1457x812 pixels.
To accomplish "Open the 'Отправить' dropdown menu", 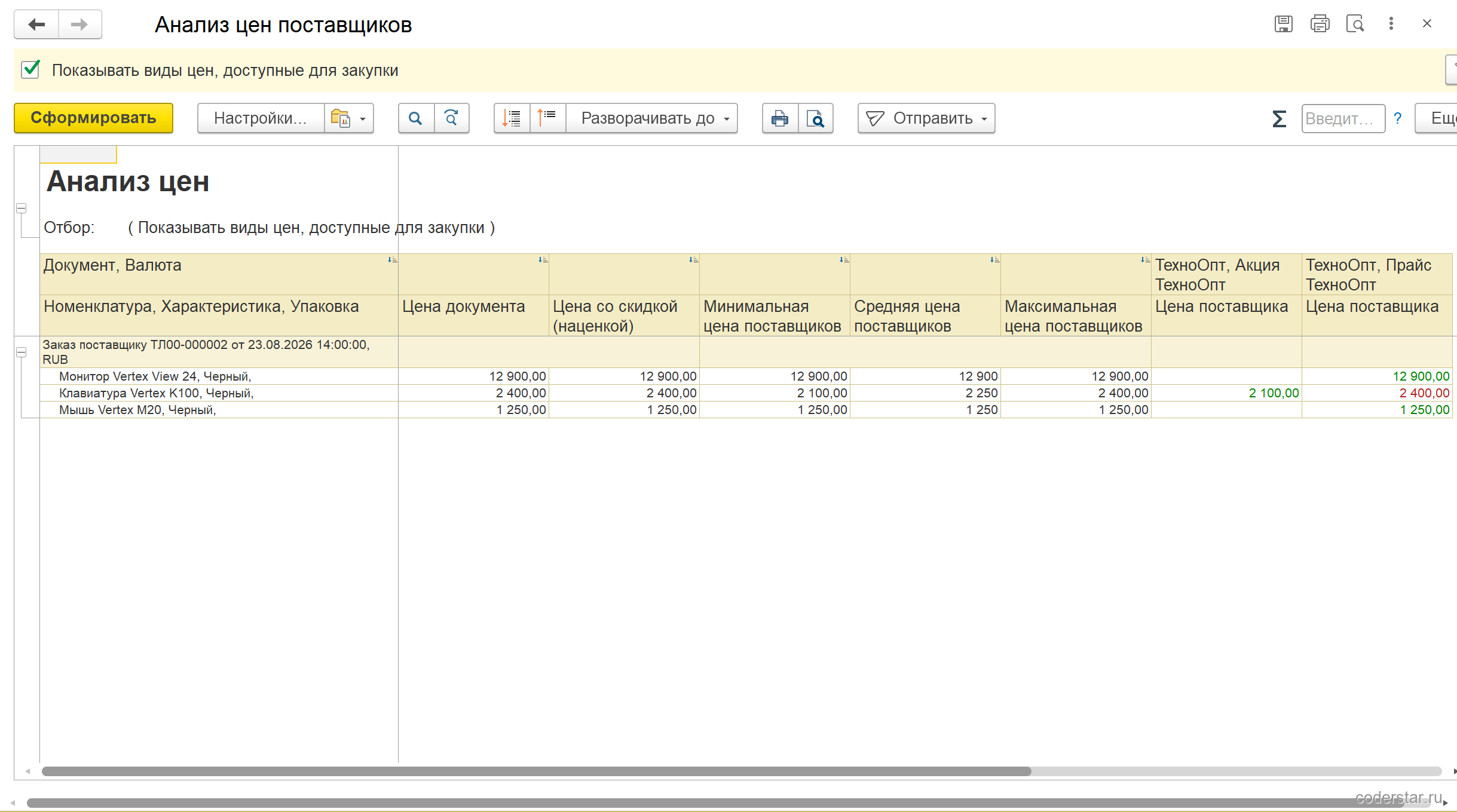I will [x=926, y=118].
